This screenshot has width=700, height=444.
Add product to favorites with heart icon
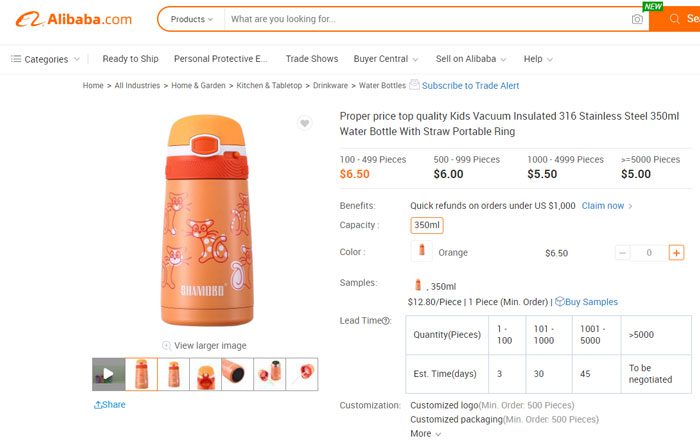pos(305,123)
